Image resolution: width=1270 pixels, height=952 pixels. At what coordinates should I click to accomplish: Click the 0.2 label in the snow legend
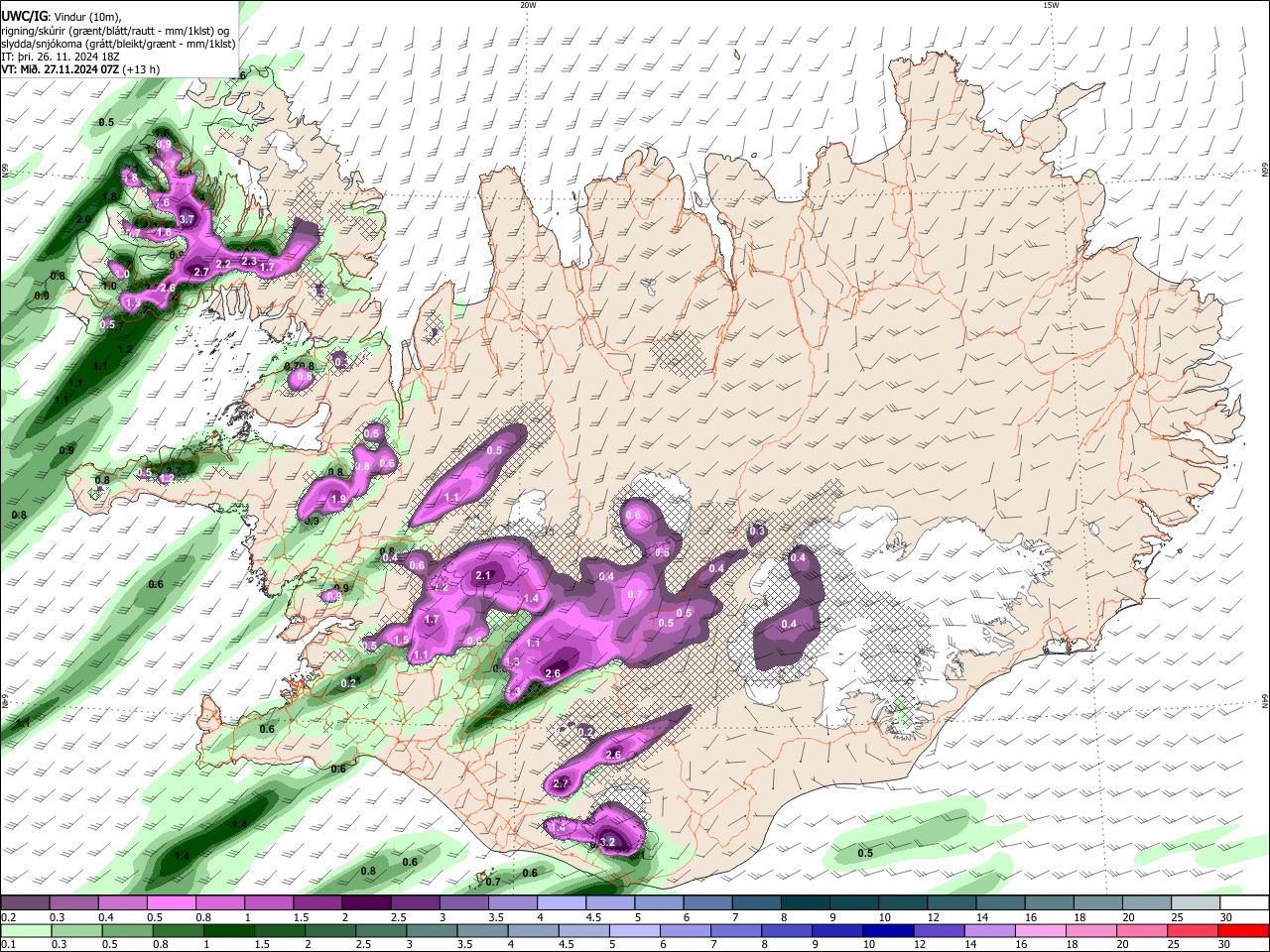[x=7, y=917]
